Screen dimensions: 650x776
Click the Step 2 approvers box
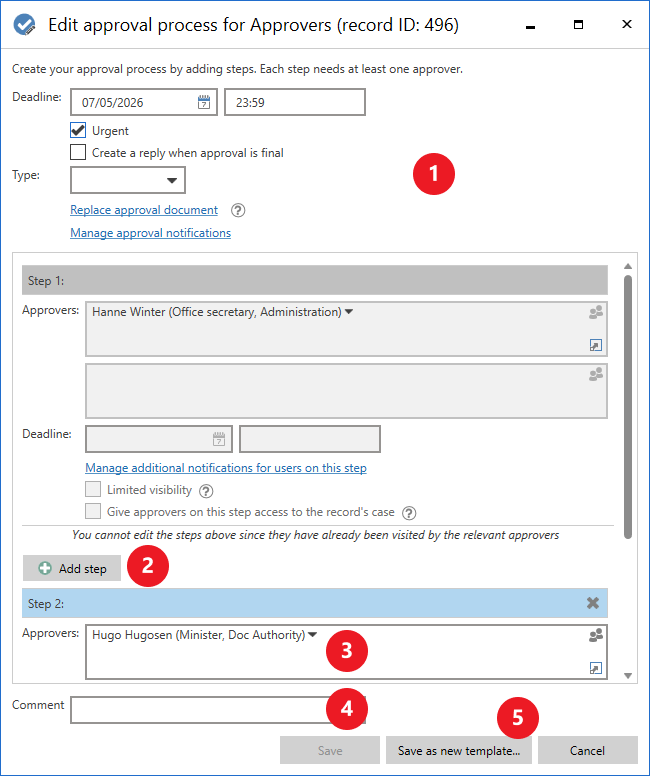(346, 652)
